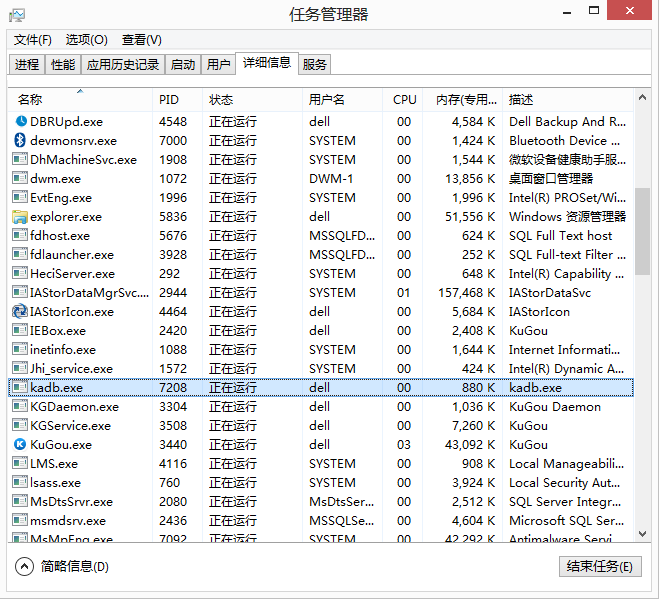Switch to the 性能 tab
The width and height of the screenshot is (659, 599).
point(63,64)
